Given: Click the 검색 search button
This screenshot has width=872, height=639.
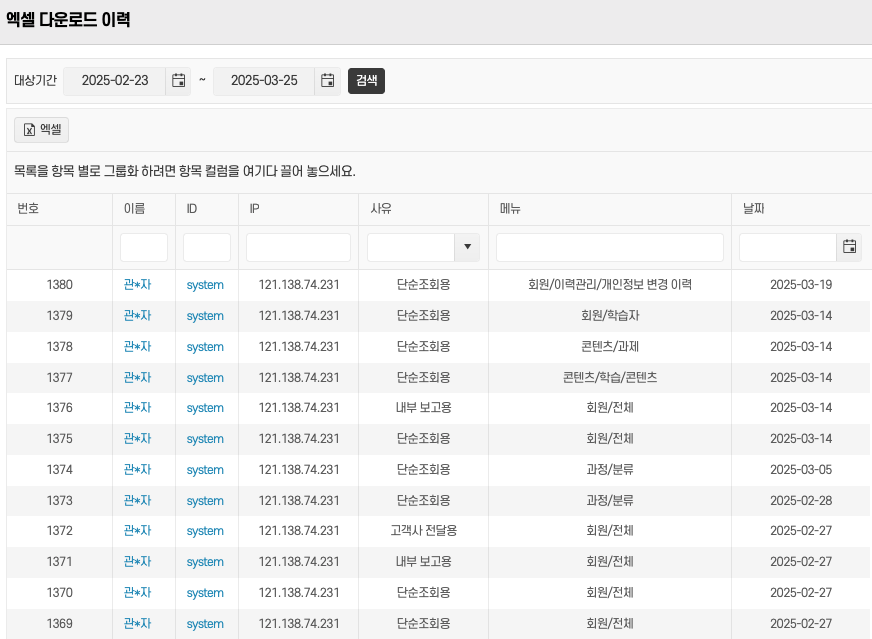Looking at the screenshot, I should coord(366,81).
